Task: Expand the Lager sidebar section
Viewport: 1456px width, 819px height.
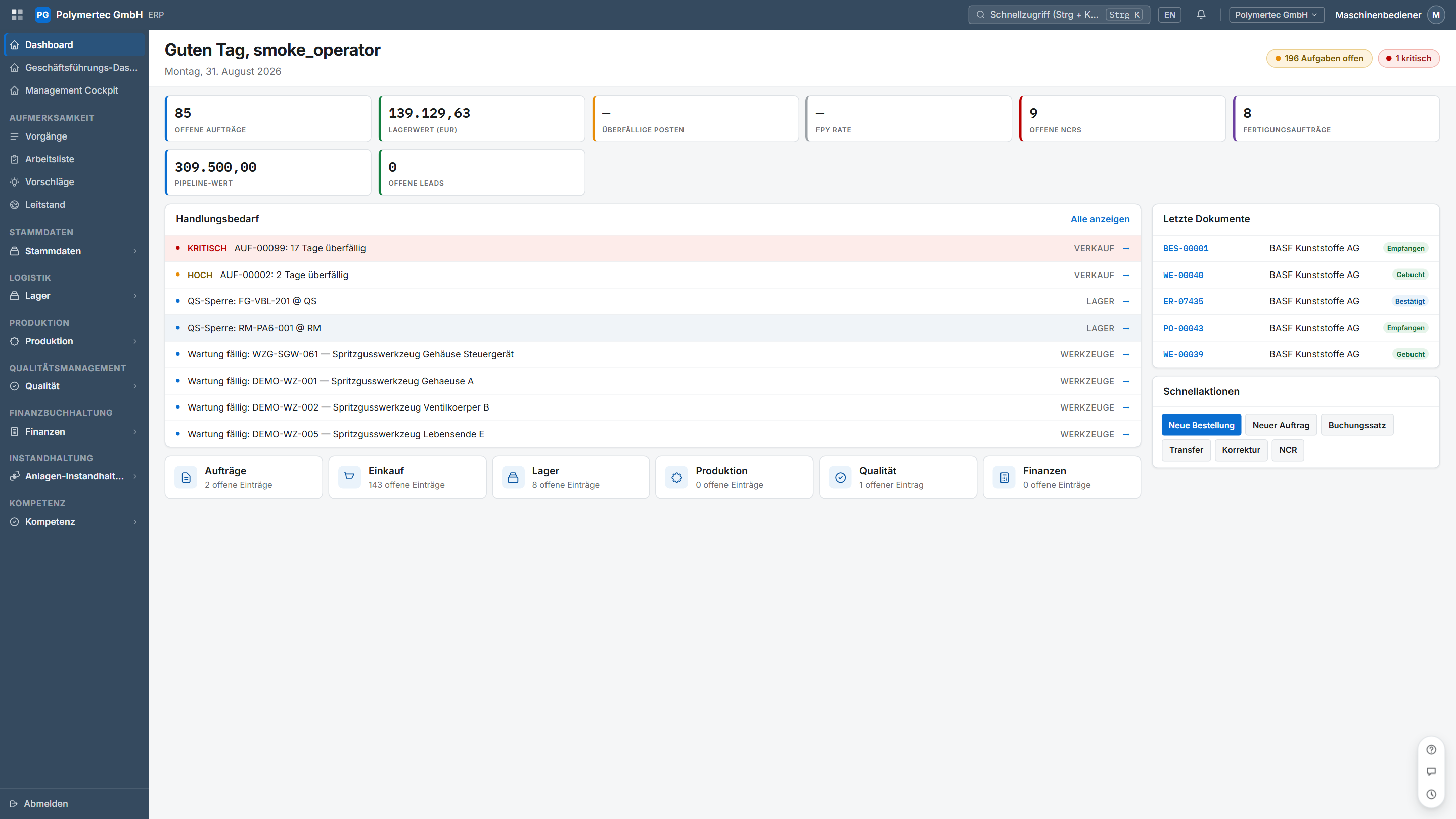Action: [x=73, y=296]
